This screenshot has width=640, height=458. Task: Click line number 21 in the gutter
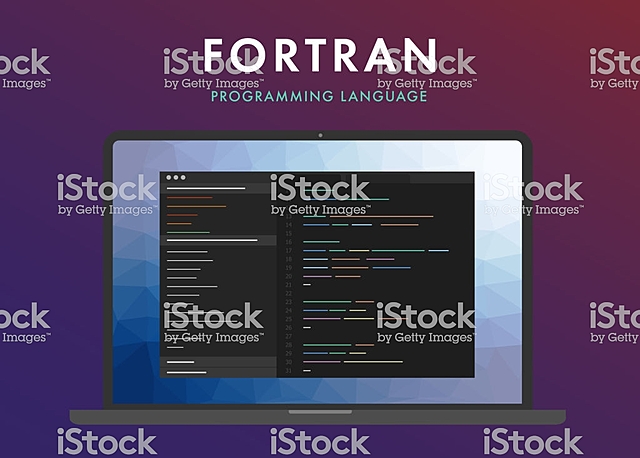[289, 285]
